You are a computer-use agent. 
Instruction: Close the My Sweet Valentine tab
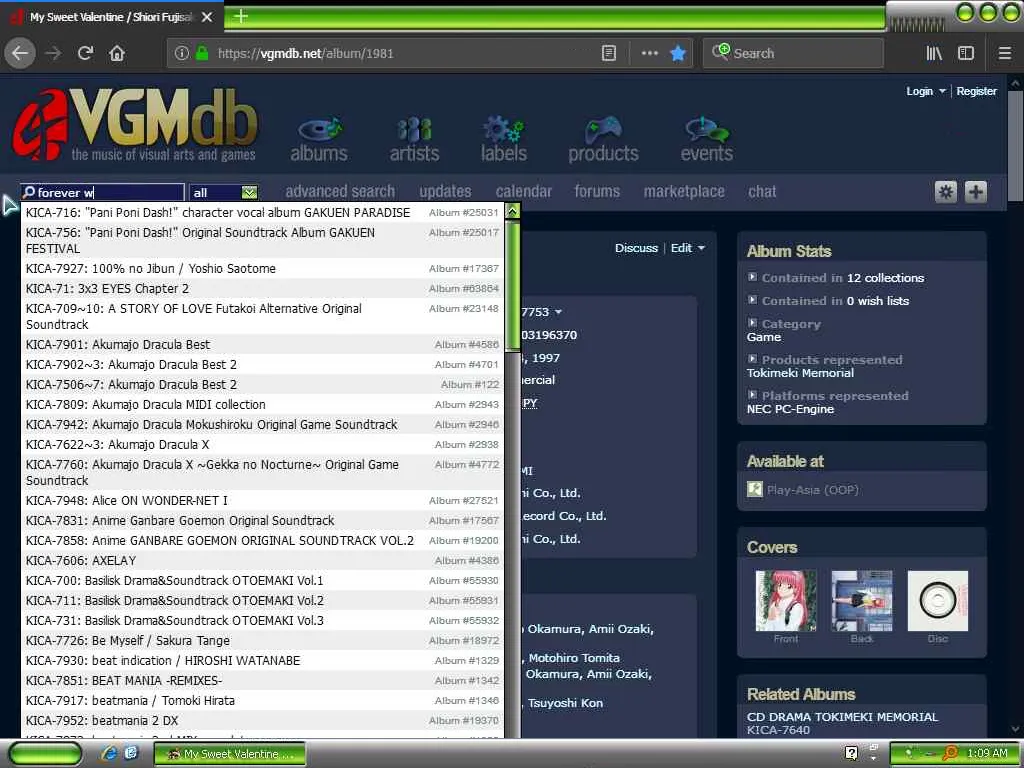[207, 17]
